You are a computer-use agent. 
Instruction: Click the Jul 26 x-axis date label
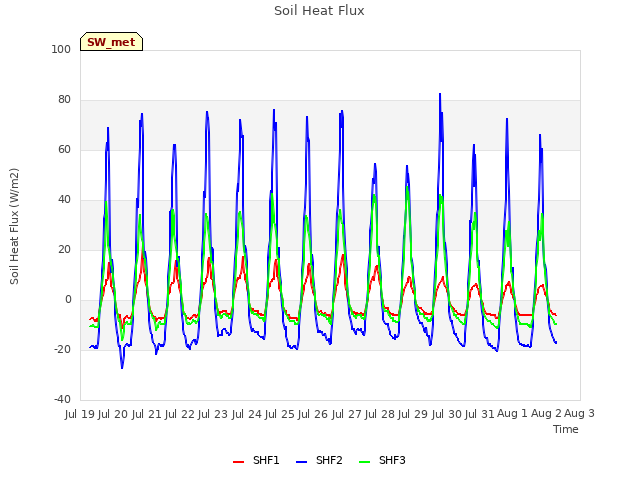(313, 414)
